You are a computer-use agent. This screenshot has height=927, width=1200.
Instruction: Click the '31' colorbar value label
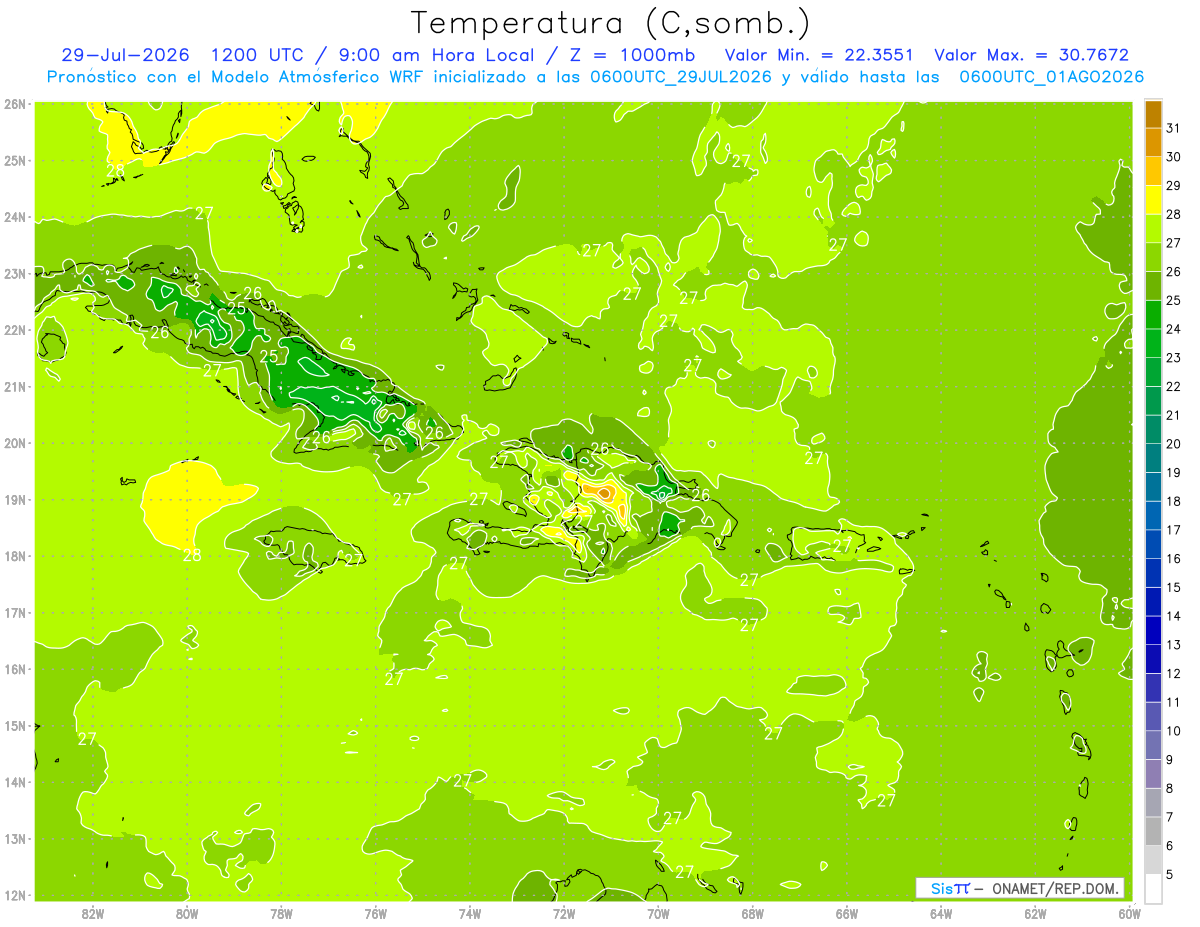point(1173,128)
